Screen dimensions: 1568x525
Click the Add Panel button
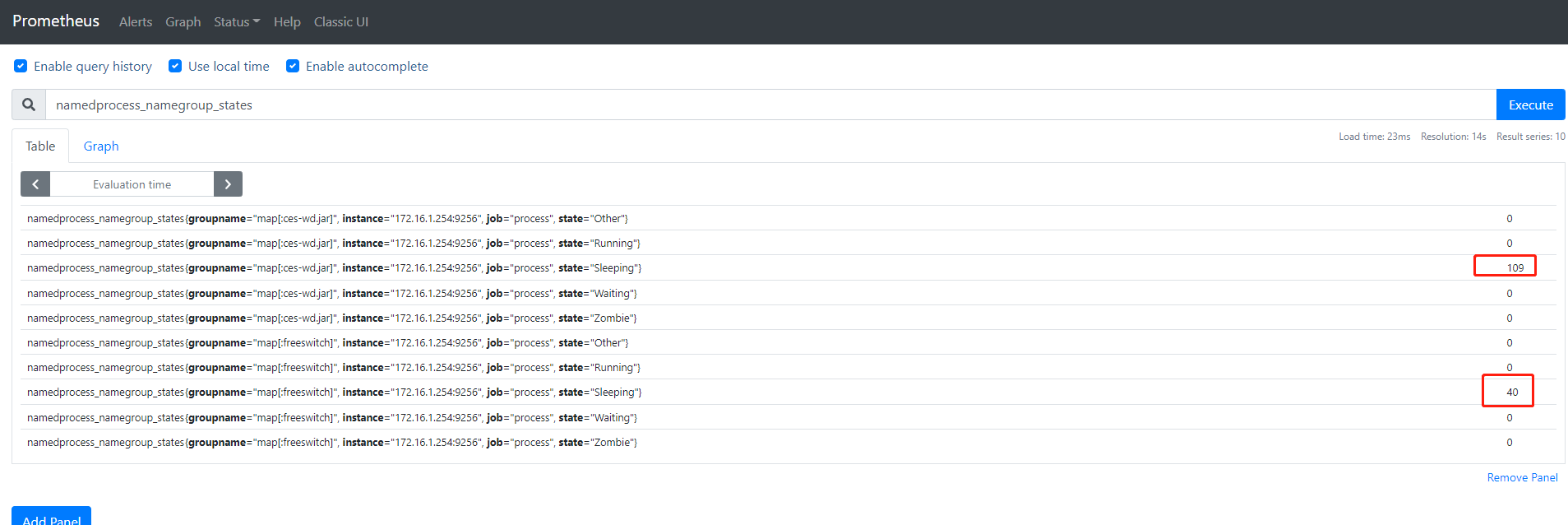click(x=52, y=518)
